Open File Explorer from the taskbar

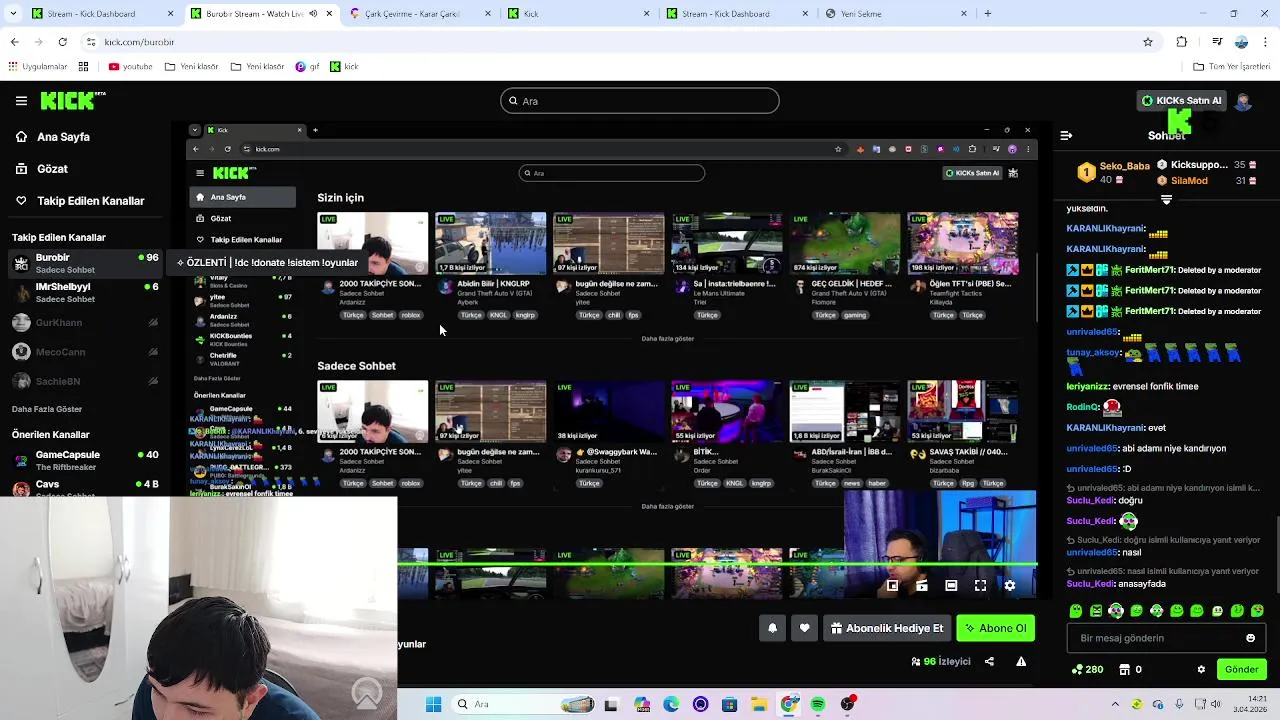[759, 704]
